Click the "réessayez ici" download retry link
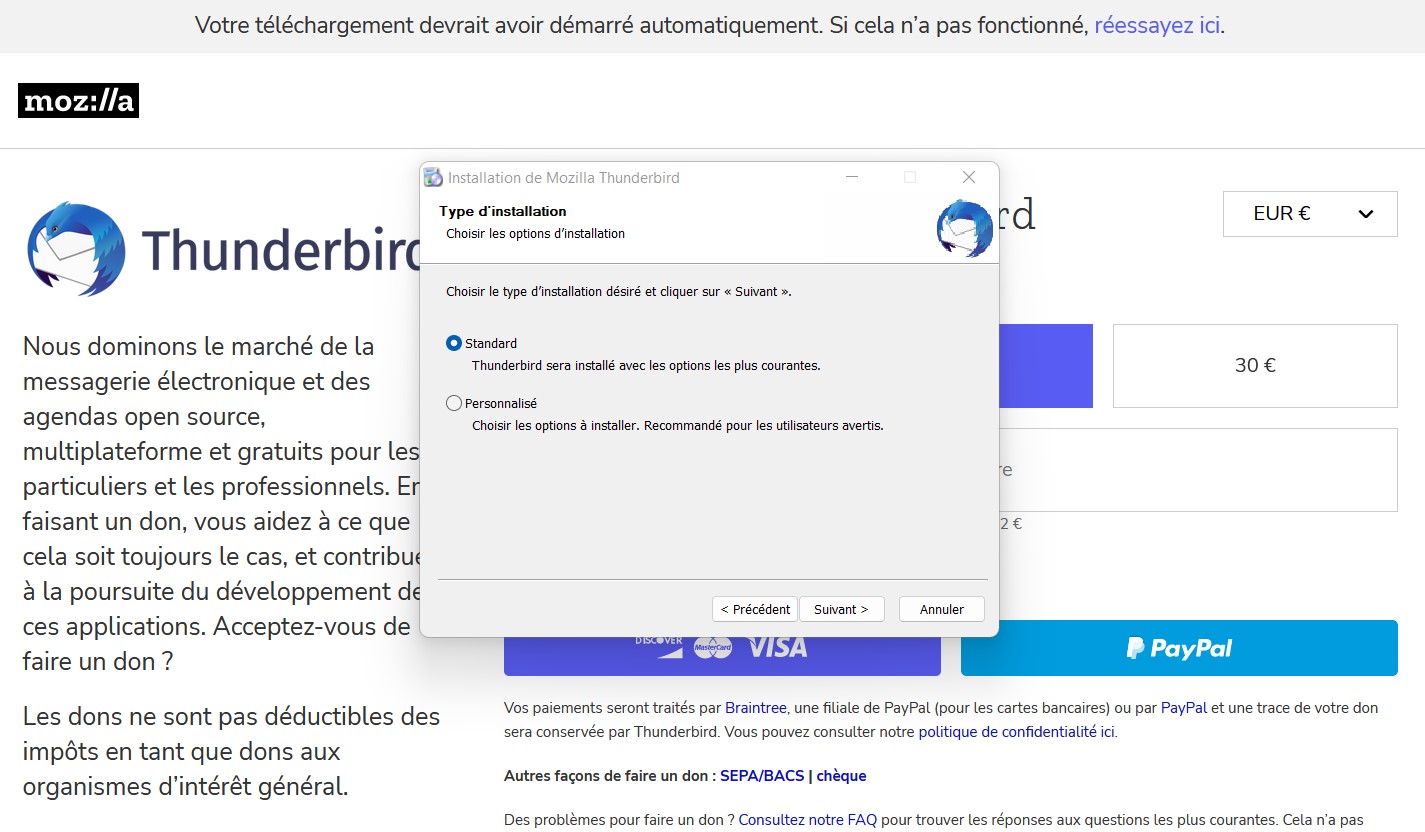The width and height of the screenshot is (1425, 832). click(1157, 26)
